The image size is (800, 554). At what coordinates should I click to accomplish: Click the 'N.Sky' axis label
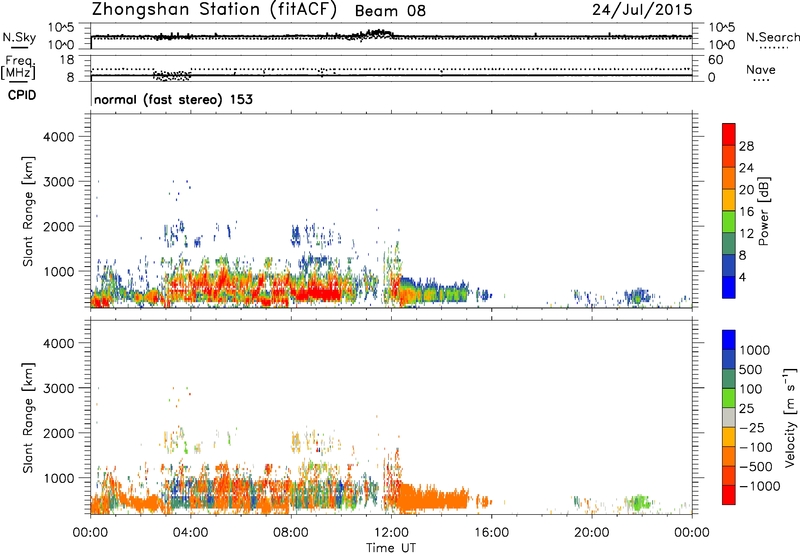coord(19,37)
